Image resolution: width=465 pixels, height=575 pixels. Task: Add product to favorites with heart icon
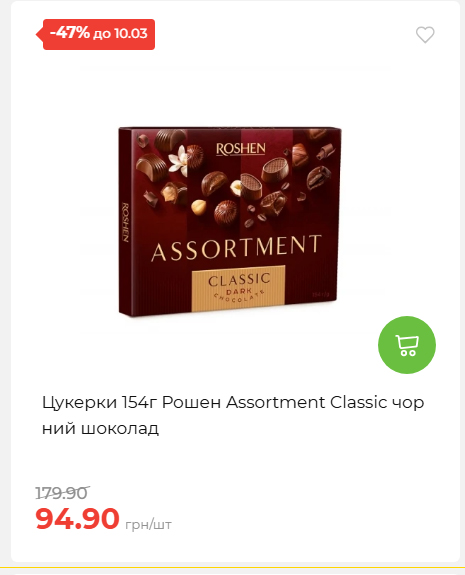click(x=425, y=34)
